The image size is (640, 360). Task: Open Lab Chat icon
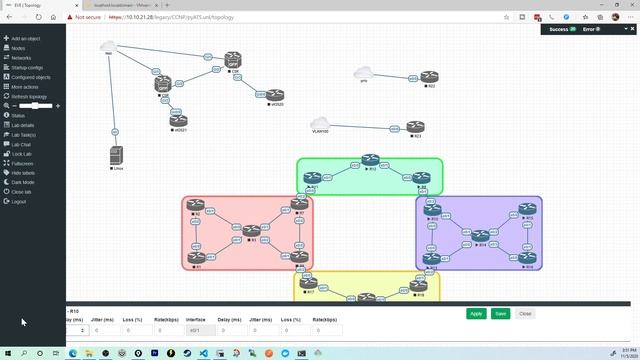(7, 144)
